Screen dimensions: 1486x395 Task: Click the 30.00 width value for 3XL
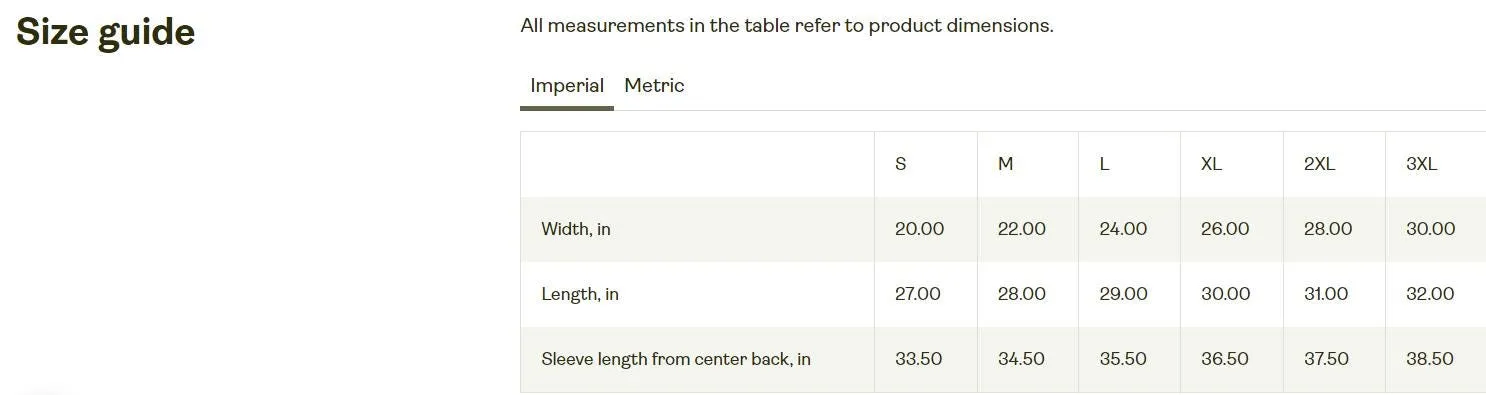[1430, 229]
